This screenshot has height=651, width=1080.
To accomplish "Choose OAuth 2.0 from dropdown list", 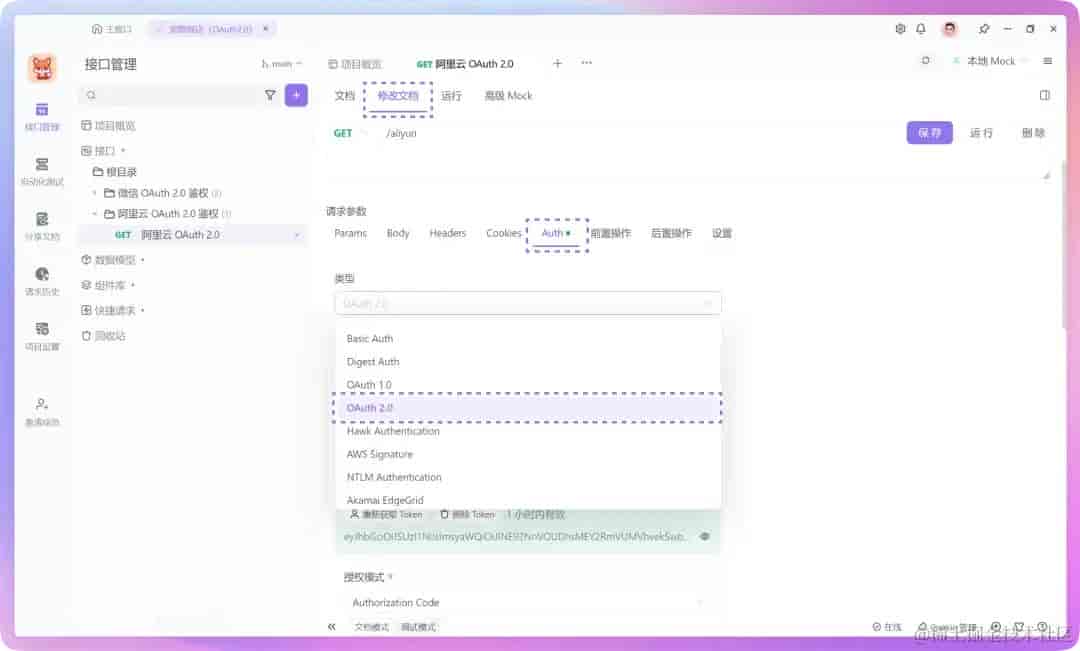I will pyautogui.click(x=528, y=408).
